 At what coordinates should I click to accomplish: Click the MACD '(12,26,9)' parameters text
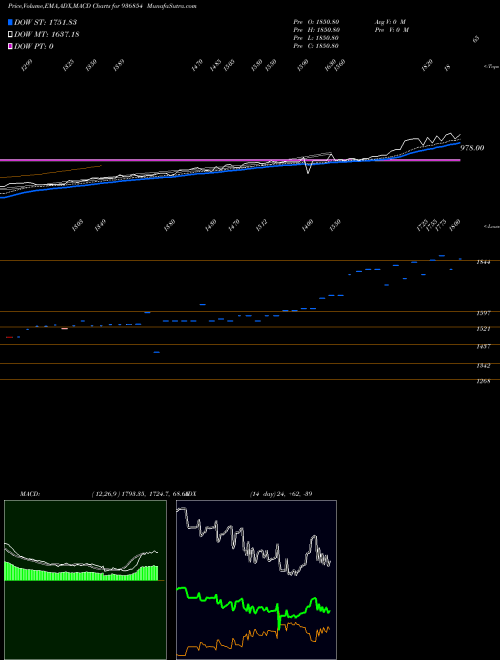tap(105, 494)
